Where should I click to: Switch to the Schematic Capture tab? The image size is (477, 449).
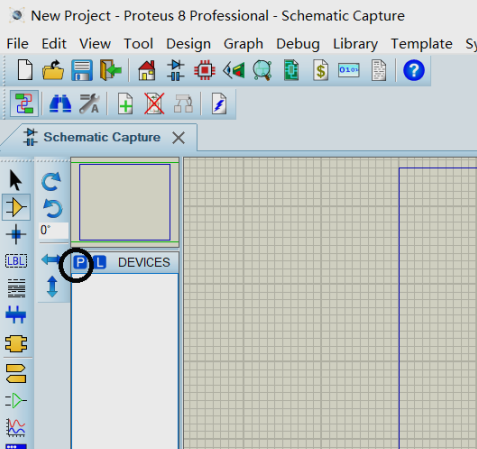pos(102,137)
